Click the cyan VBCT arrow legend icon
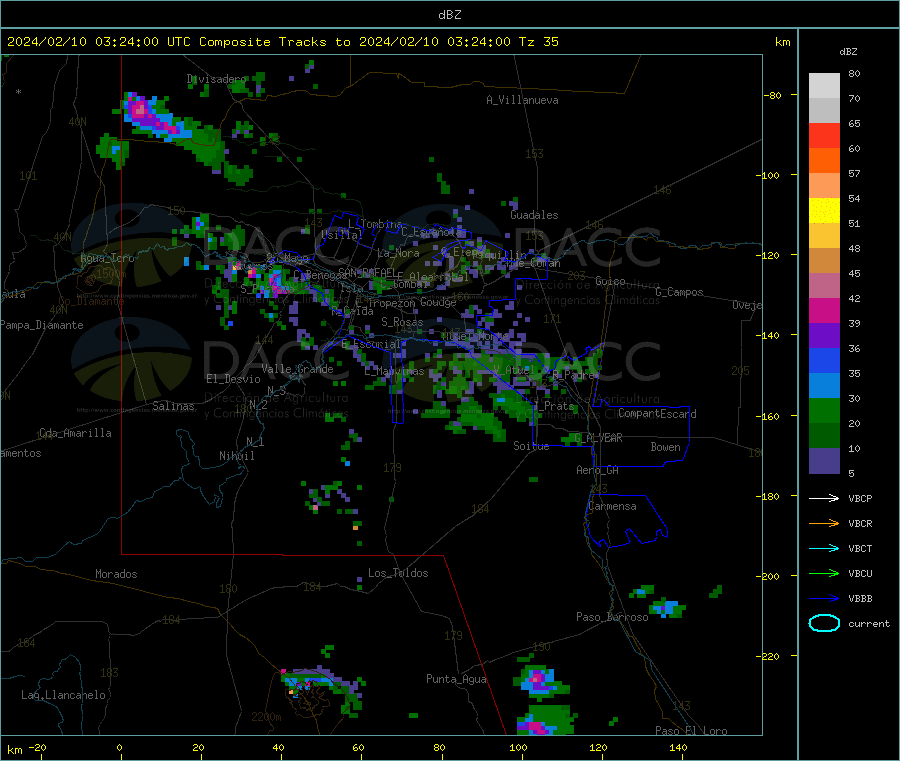 point(824,549)
